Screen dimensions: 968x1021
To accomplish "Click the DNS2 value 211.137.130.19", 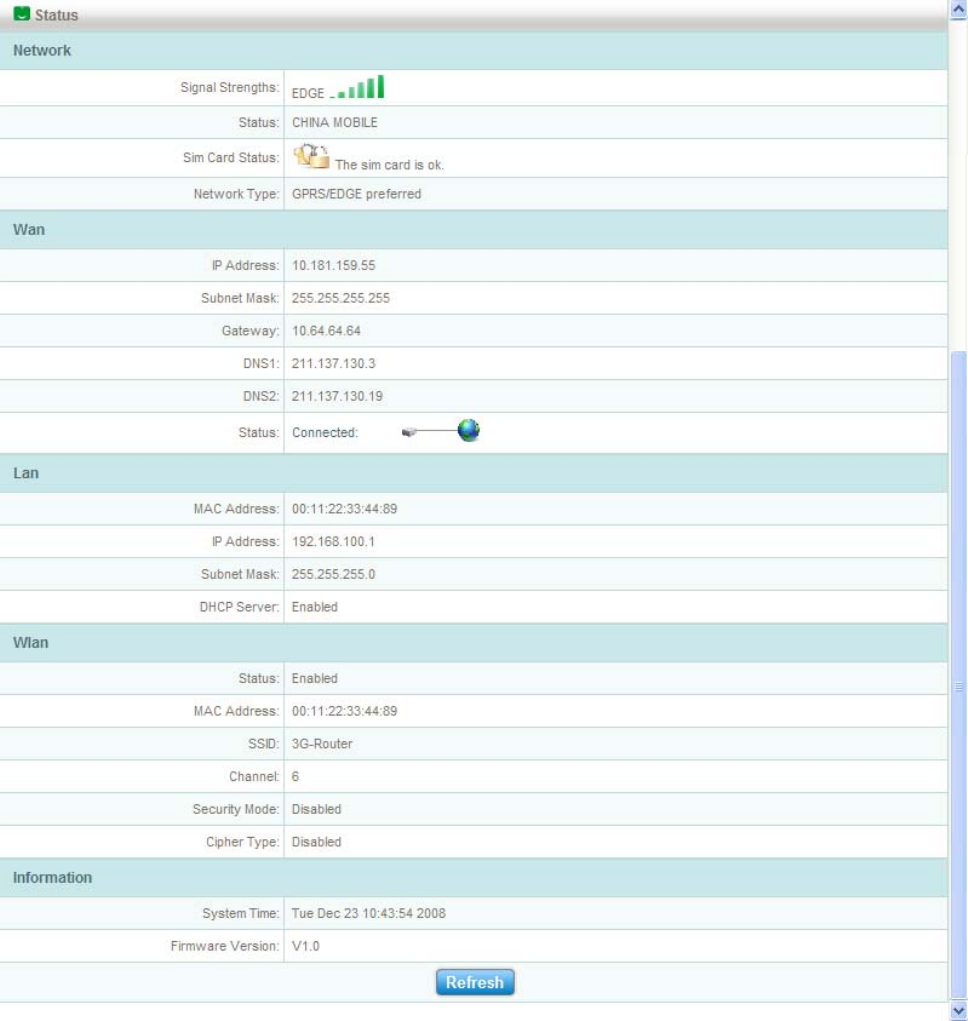I will coord(337,396).
